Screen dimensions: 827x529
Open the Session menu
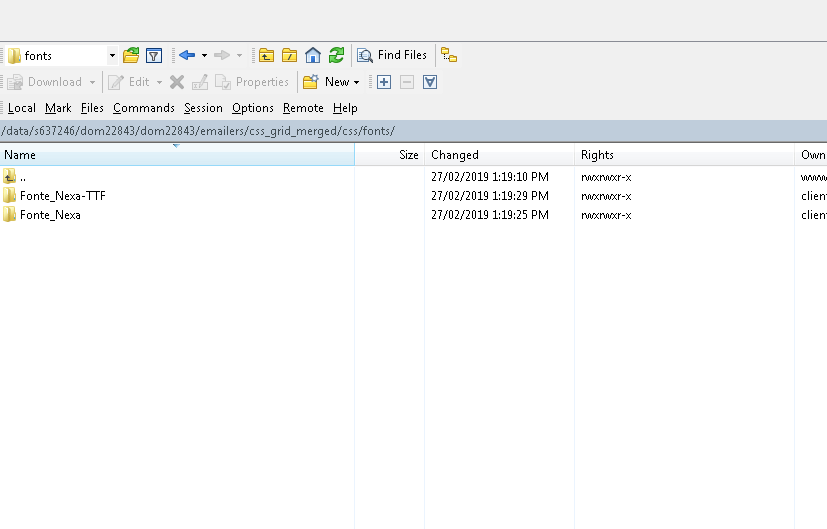coord(203,108)
